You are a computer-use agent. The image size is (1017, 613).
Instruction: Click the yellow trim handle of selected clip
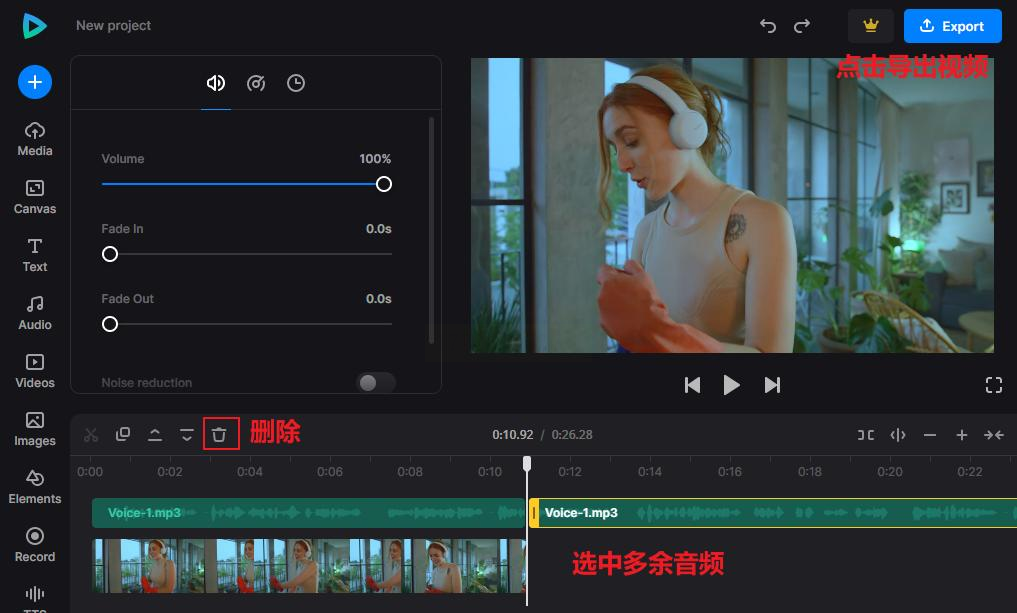(534, 513)
